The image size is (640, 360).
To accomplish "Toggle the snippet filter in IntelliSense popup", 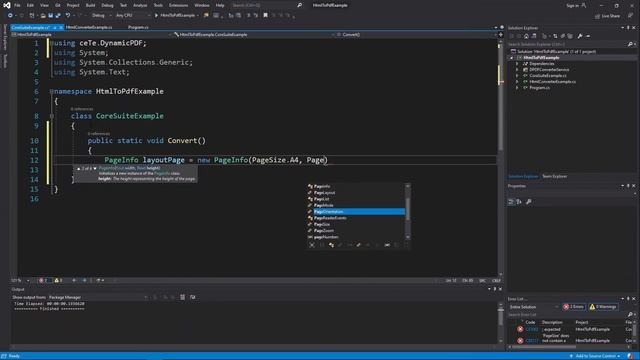I will pos(396,245).
